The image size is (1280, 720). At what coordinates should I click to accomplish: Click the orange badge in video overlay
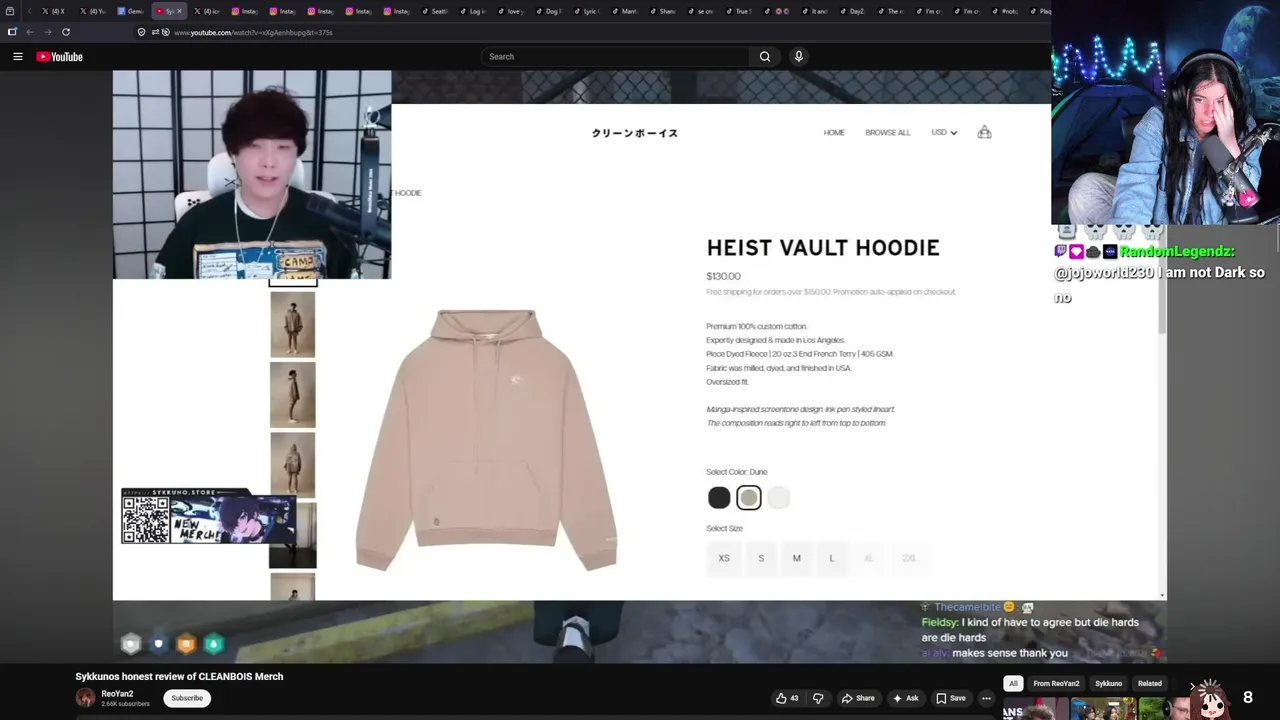(x=186, y=644)
